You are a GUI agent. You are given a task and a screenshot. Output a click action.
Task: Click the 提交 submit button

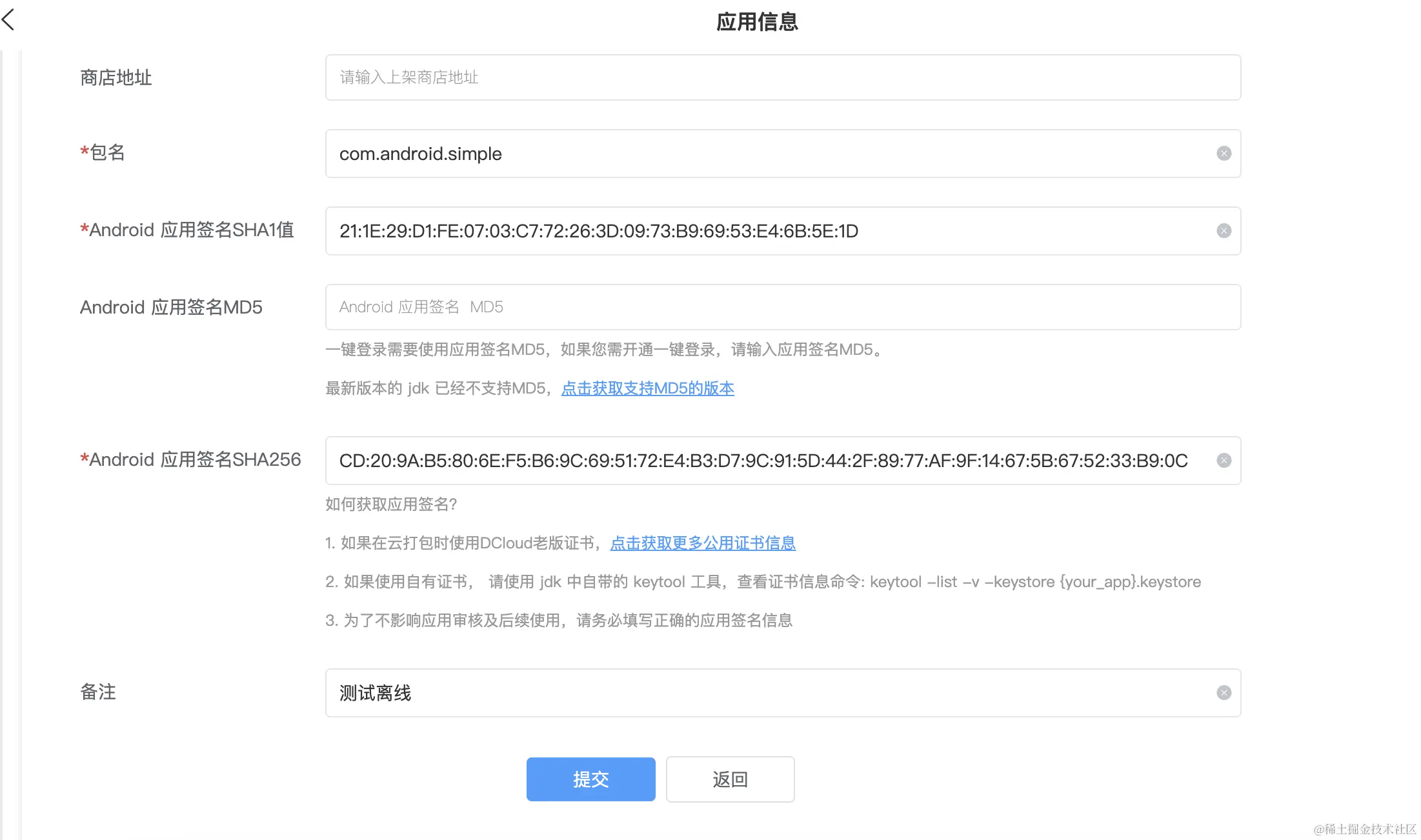point(590,779)
